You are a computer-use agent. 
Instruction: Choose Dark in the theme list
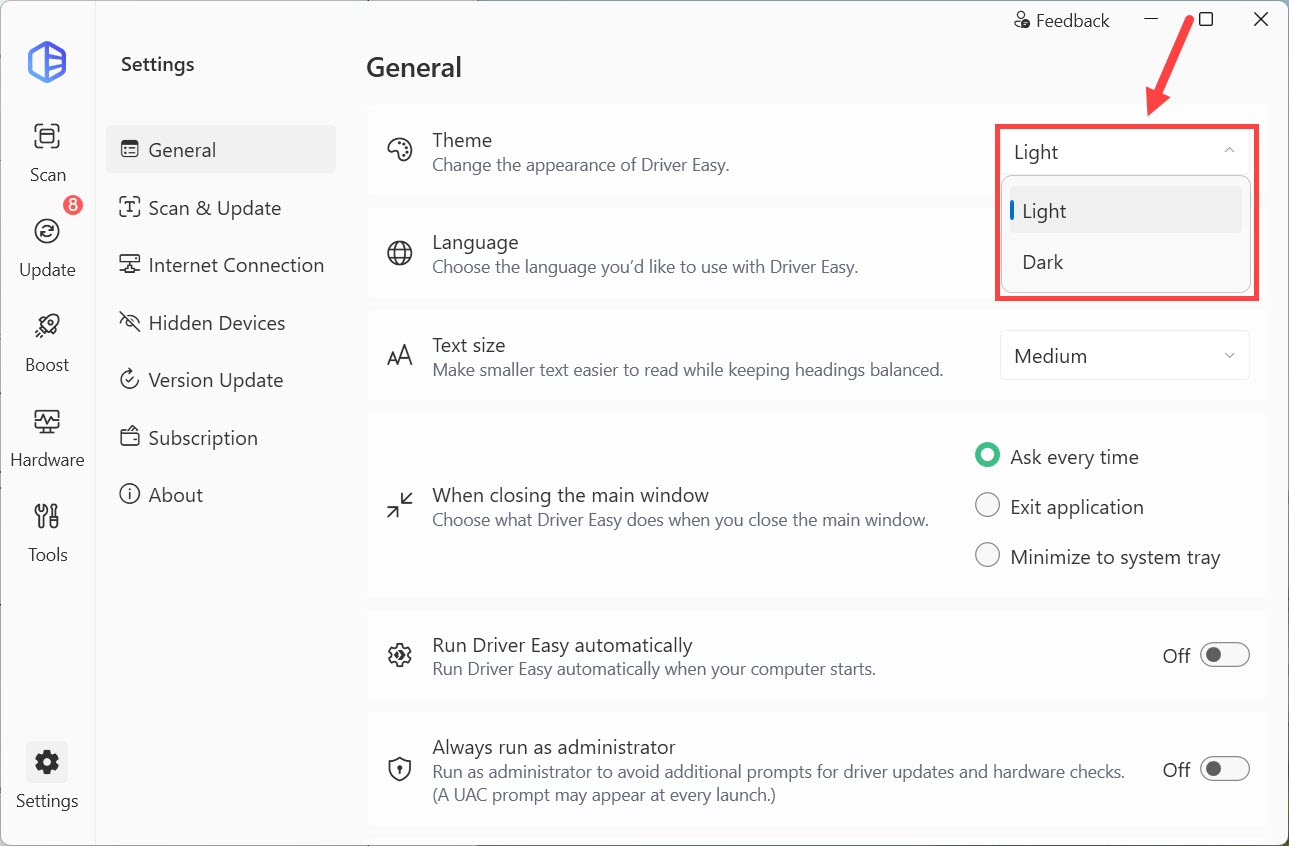[1125, 262]
